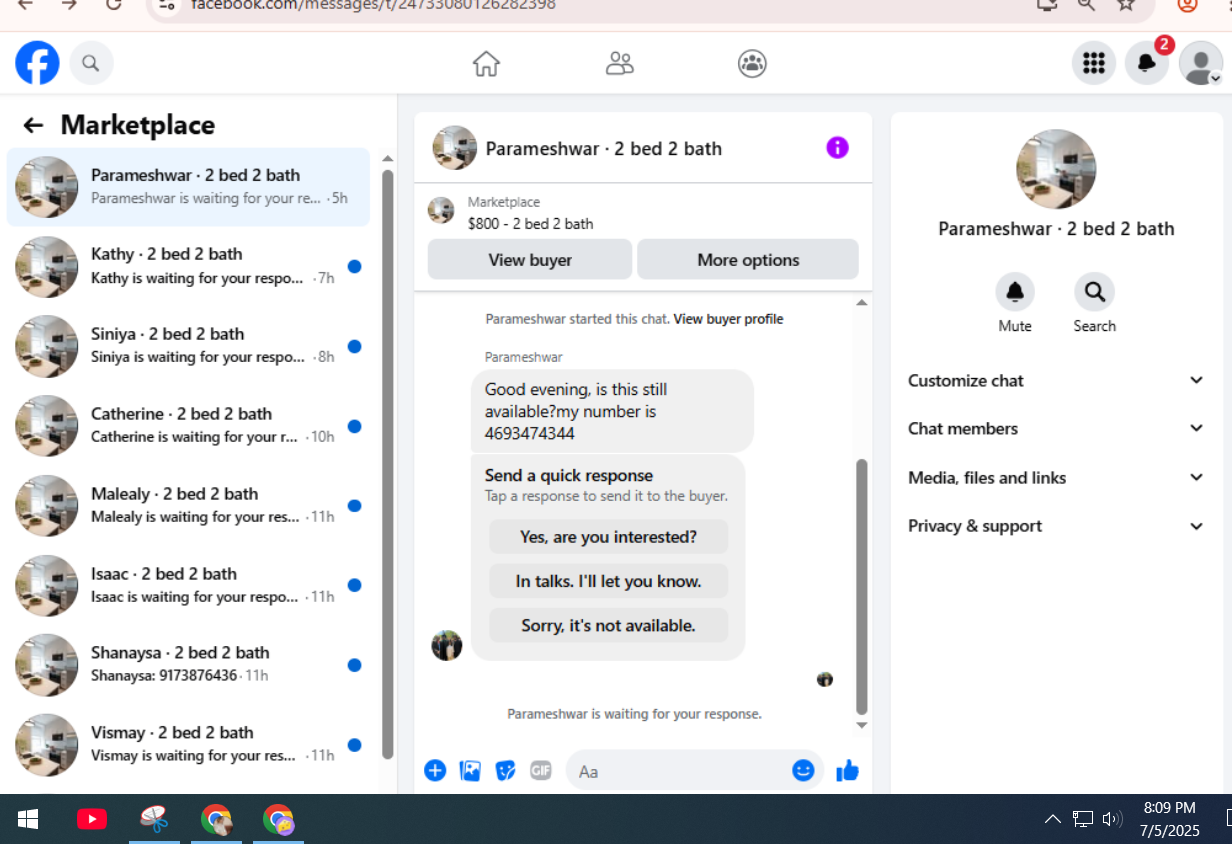Click the browser address bar URL
Screen dimensions: 1232x844
[x=373, y=5]
